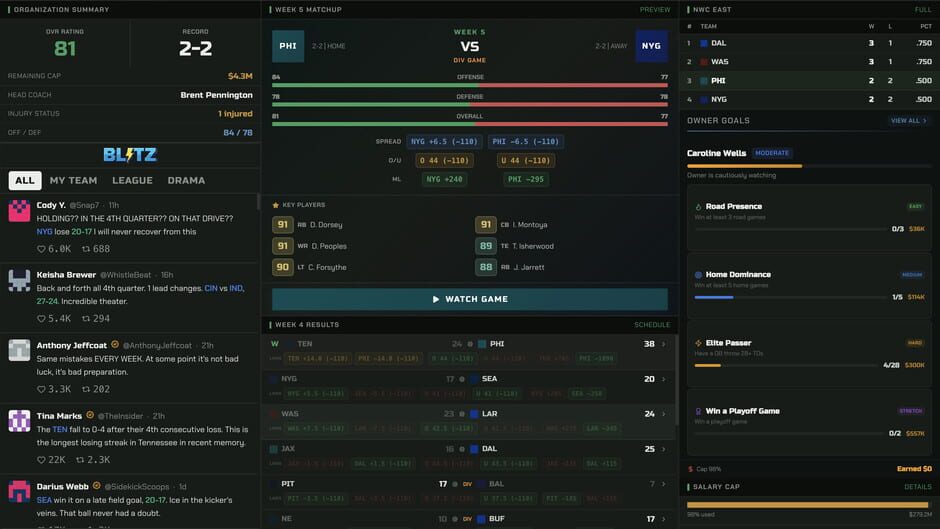This screenshot has height=529, width=940.
Task: Expand the PIT vs BAL result chevron
Action: [664, 484]
